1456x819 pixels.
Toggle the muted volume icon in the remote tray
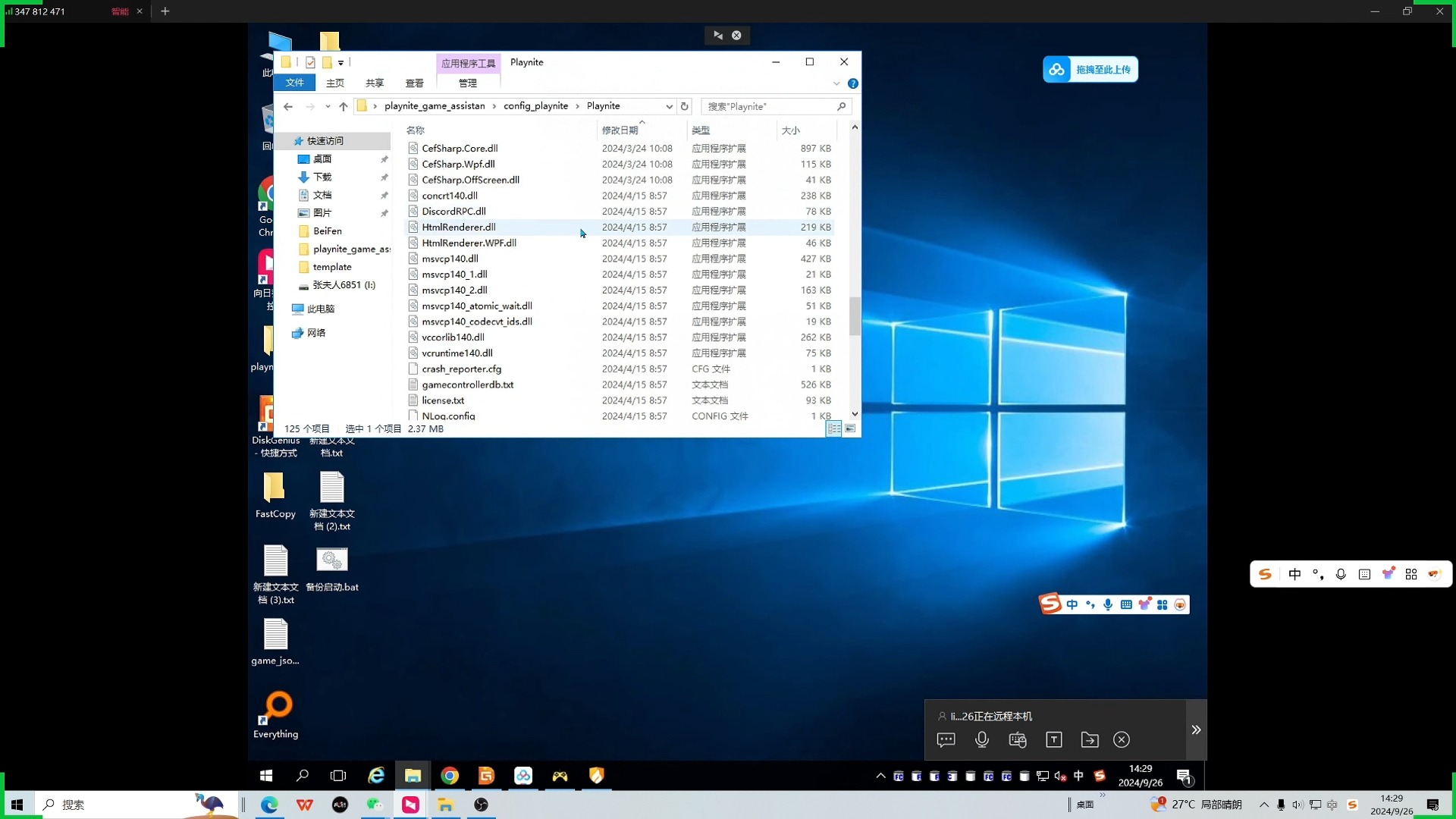pyautogui.click(x=1060, y=776)
